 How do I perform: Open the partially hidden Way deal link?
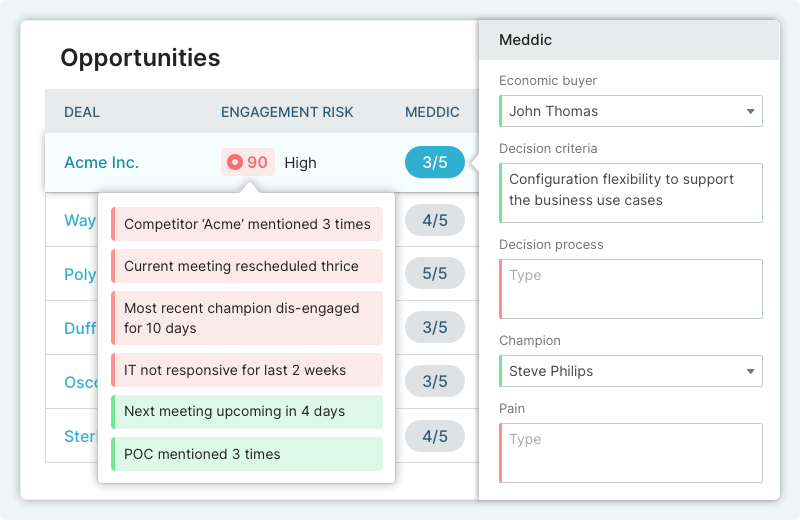pyautogui.click(x=80, y=220)
